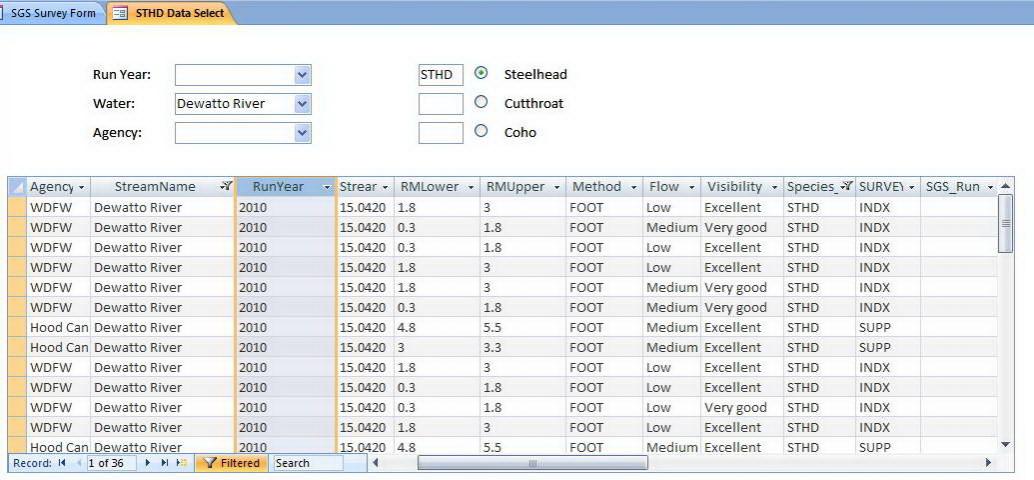
Task: Click the RunYear 2010 cell in the first row
Action: (x=286, y=207)
